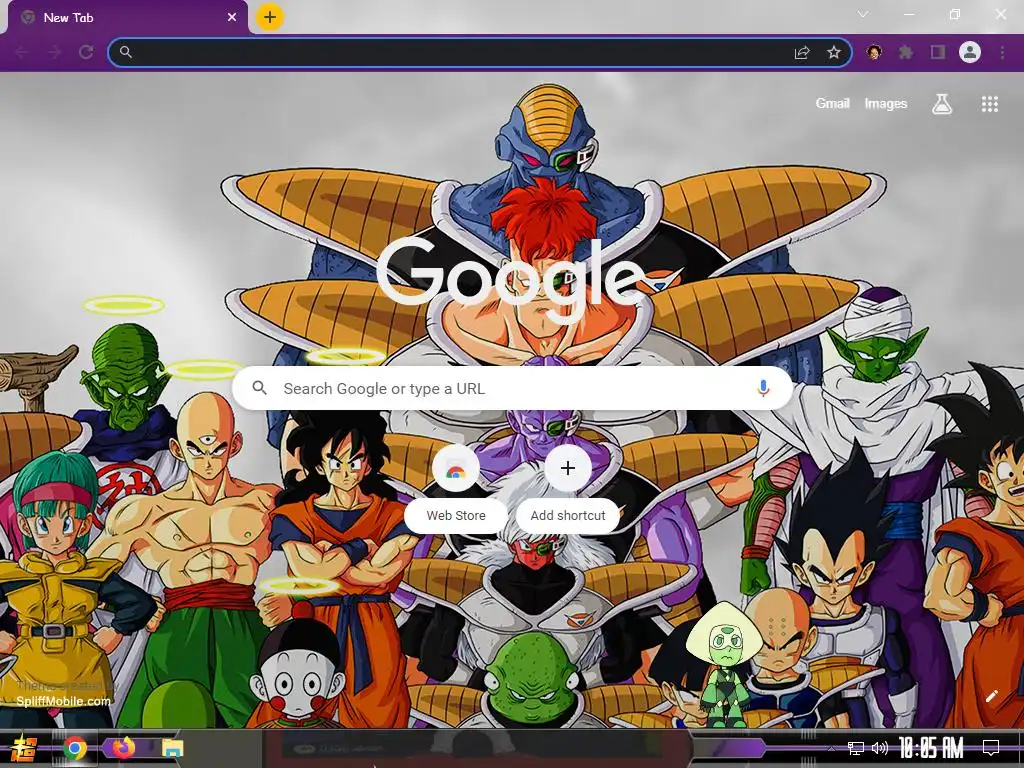The height and width of the screenshot is (768, 1024).
Task: Open the Images link
Action: pyautogui.click(x=886, y=103)
